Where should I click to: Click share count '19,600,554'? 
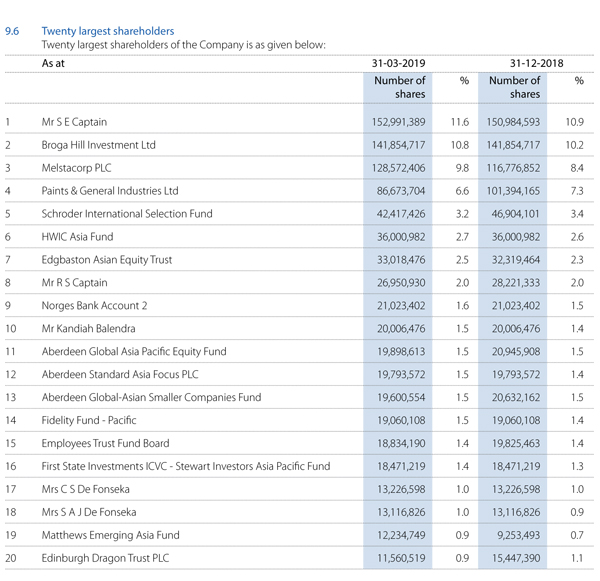click(x=401, y=398)
